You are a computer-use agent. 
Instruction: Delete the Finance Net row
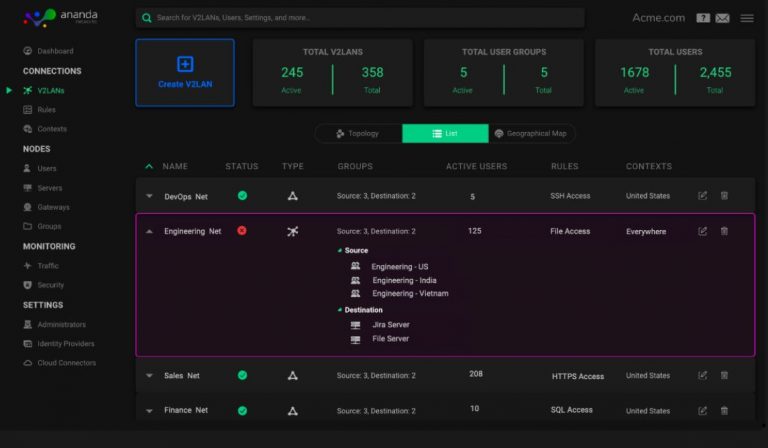click(724, 411)
